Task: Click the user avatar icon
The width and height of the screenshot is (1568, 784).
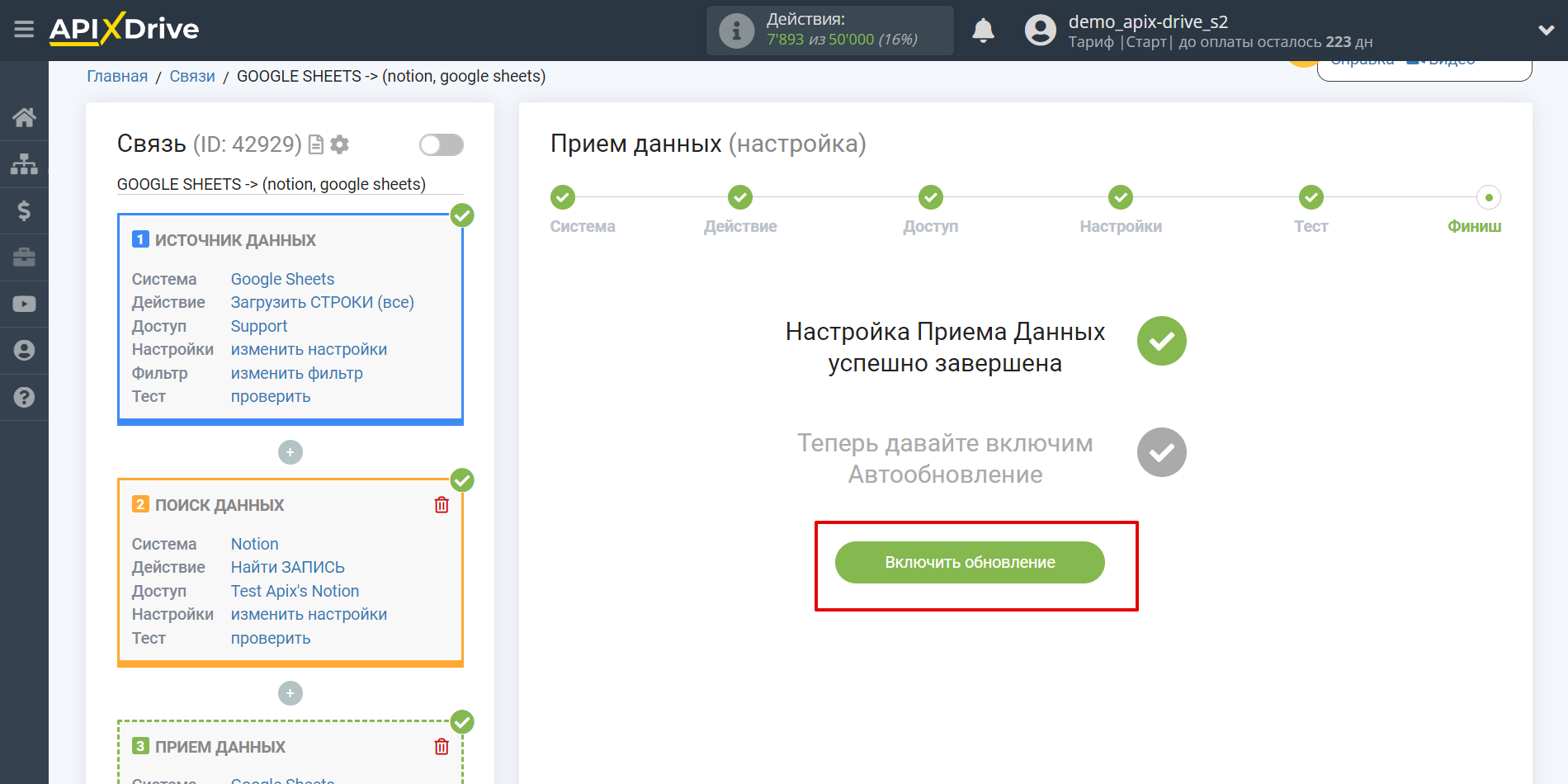Action: [x=1040, y=31]
